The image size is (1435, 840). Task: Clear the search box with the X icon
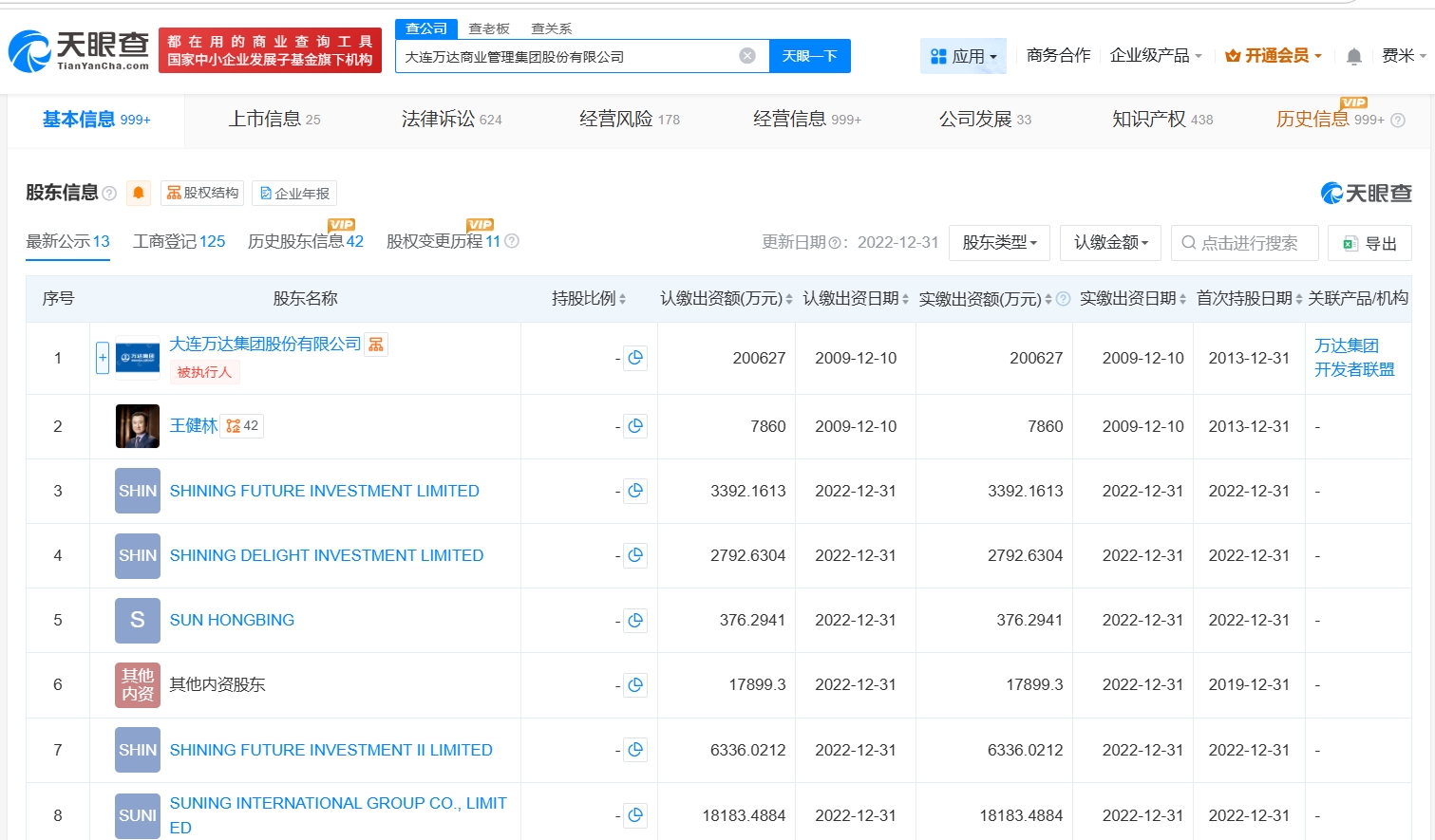pos(747,56)
